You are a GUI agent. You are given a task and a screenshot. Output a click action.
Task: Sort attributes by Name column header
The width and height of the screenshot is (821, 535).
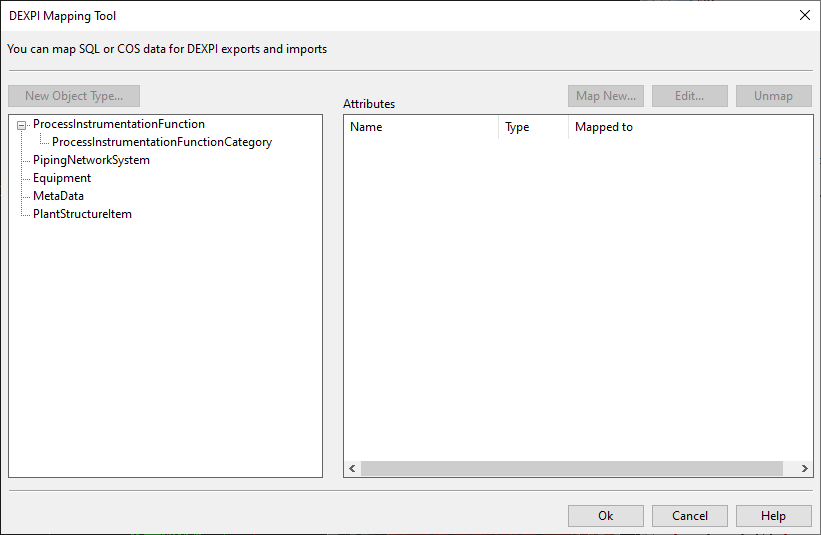pos(420,127)
